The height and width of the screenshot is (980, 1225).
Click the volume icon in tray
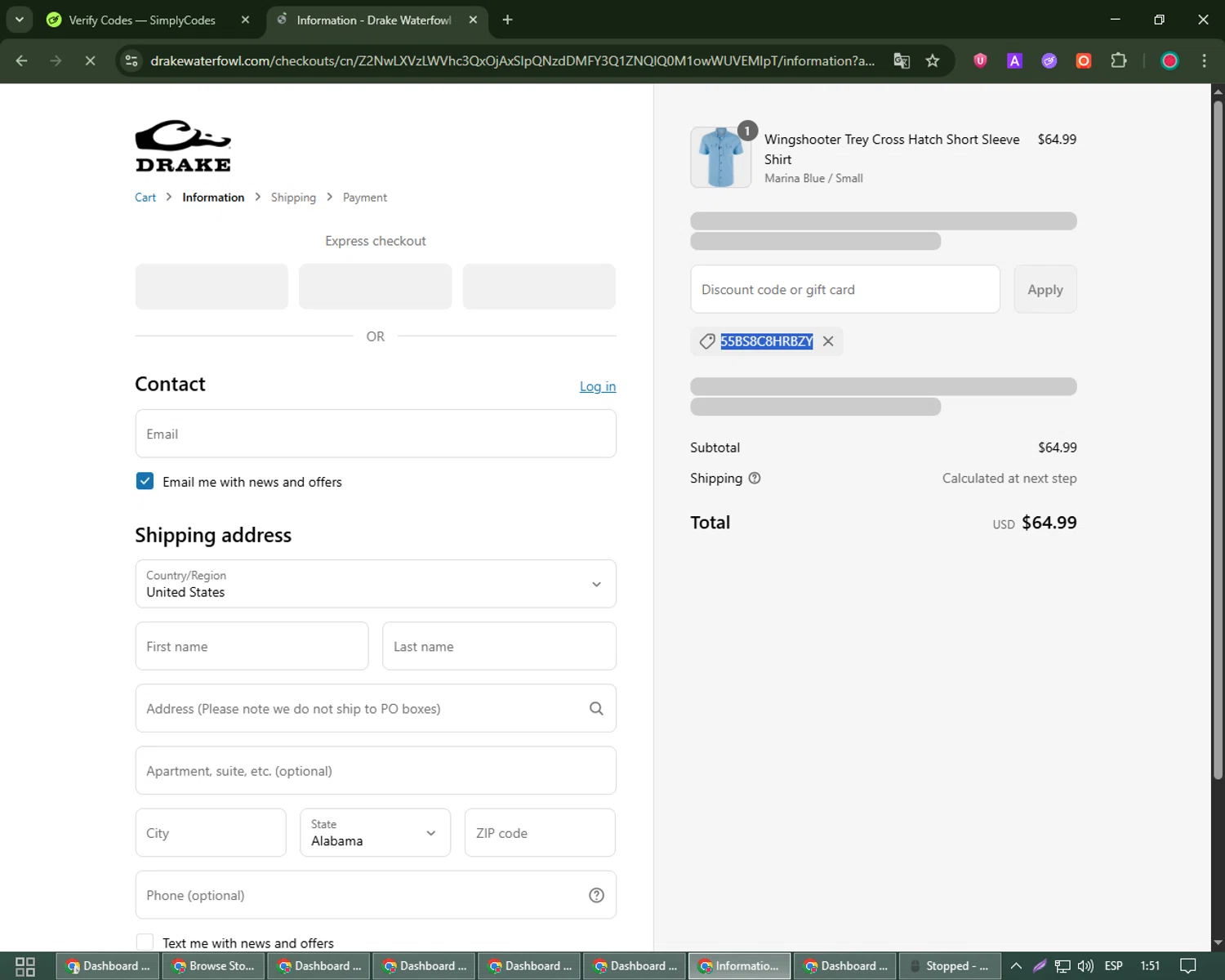[1085, 966]
